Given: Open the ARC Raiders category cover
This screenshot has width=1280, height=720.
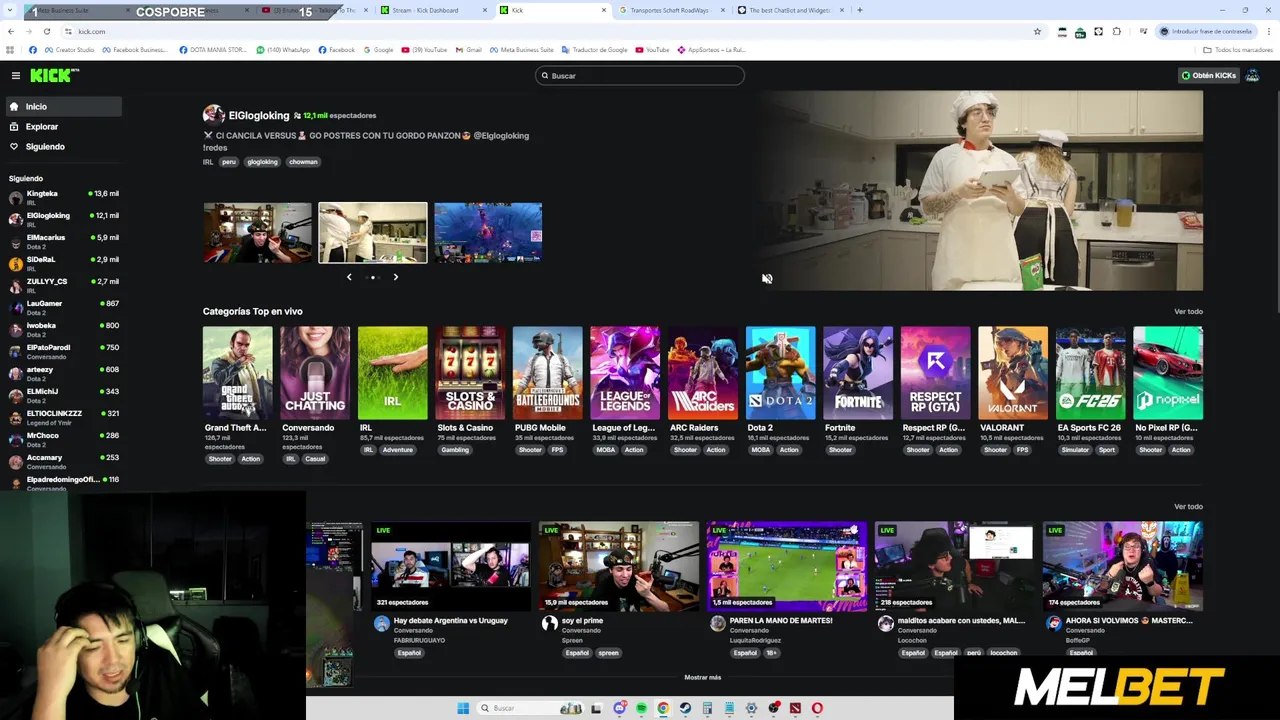Looking at the screenshot, I should coord(702,373).
